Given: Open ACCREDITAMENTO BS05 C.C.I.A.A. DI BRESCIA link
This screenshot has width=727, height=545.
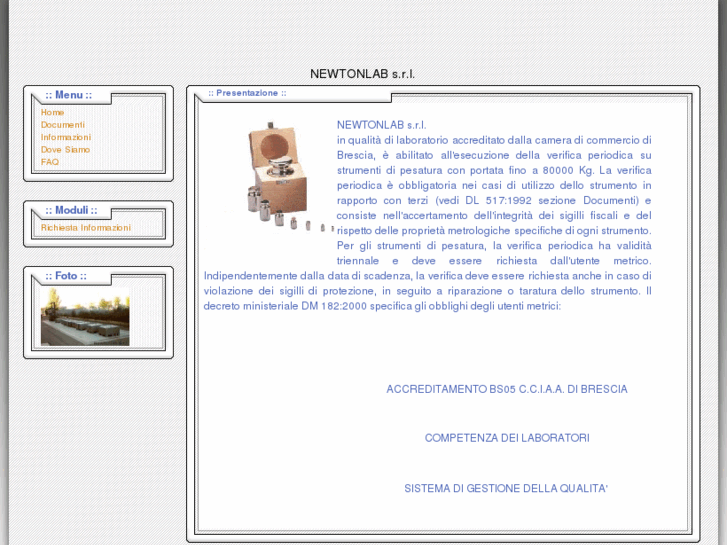Looking at the screenshot, I should [507, 389].
